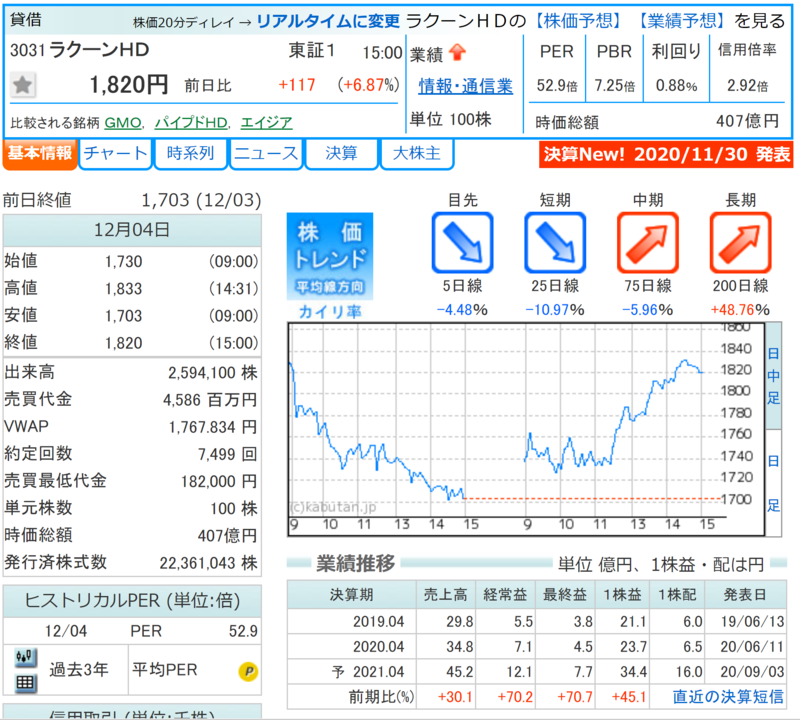Click the 出来高 value 2,594,100 株
This screenshot has height=720, width=800.
(x=213, y=373)
